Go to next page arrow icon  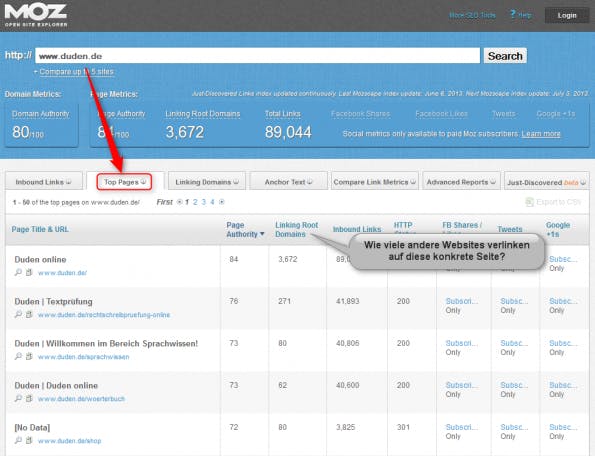pyautogui.click(x=222, y=202)
